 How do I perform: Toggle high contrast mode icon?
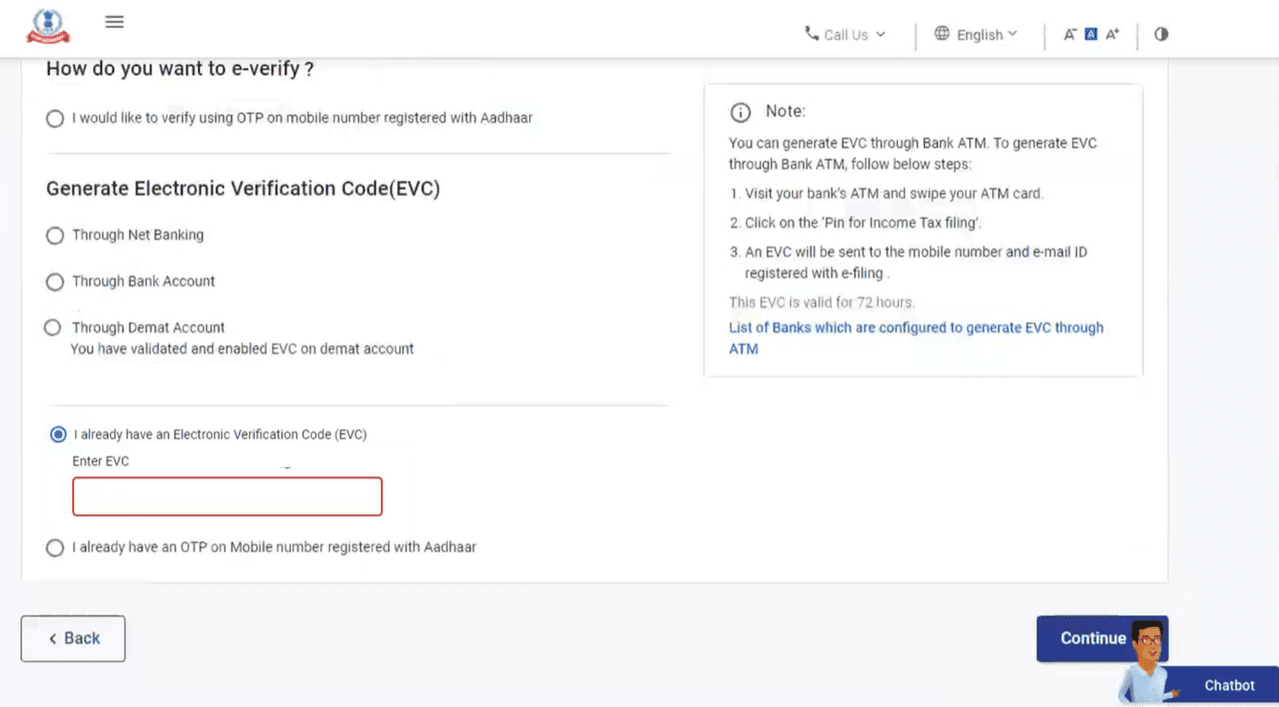(x=1161, y=34)
